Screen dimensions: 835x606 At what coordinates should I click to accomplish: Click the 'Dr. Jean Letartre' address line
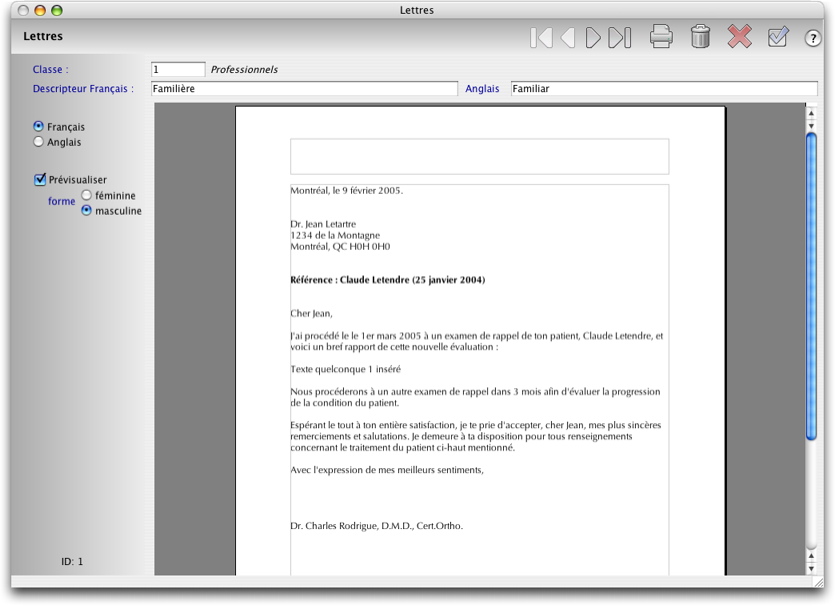click(323, 224)
